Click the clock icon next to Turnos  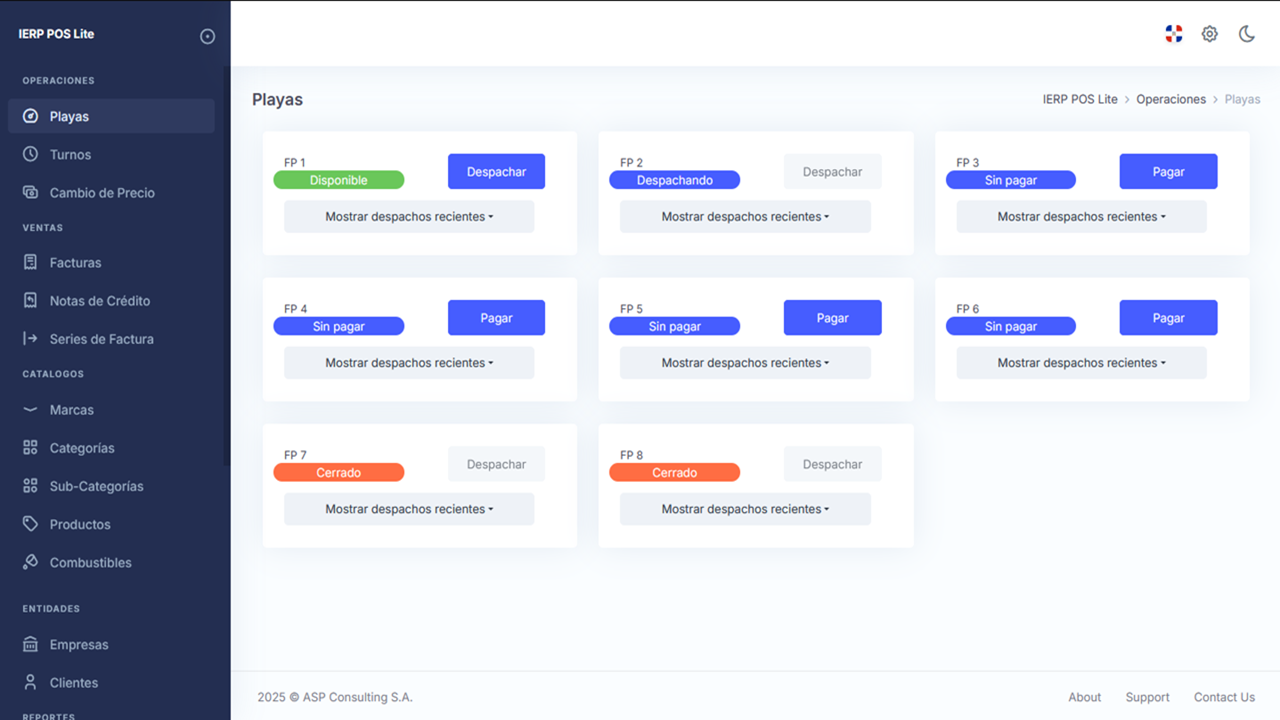point(31,154)
